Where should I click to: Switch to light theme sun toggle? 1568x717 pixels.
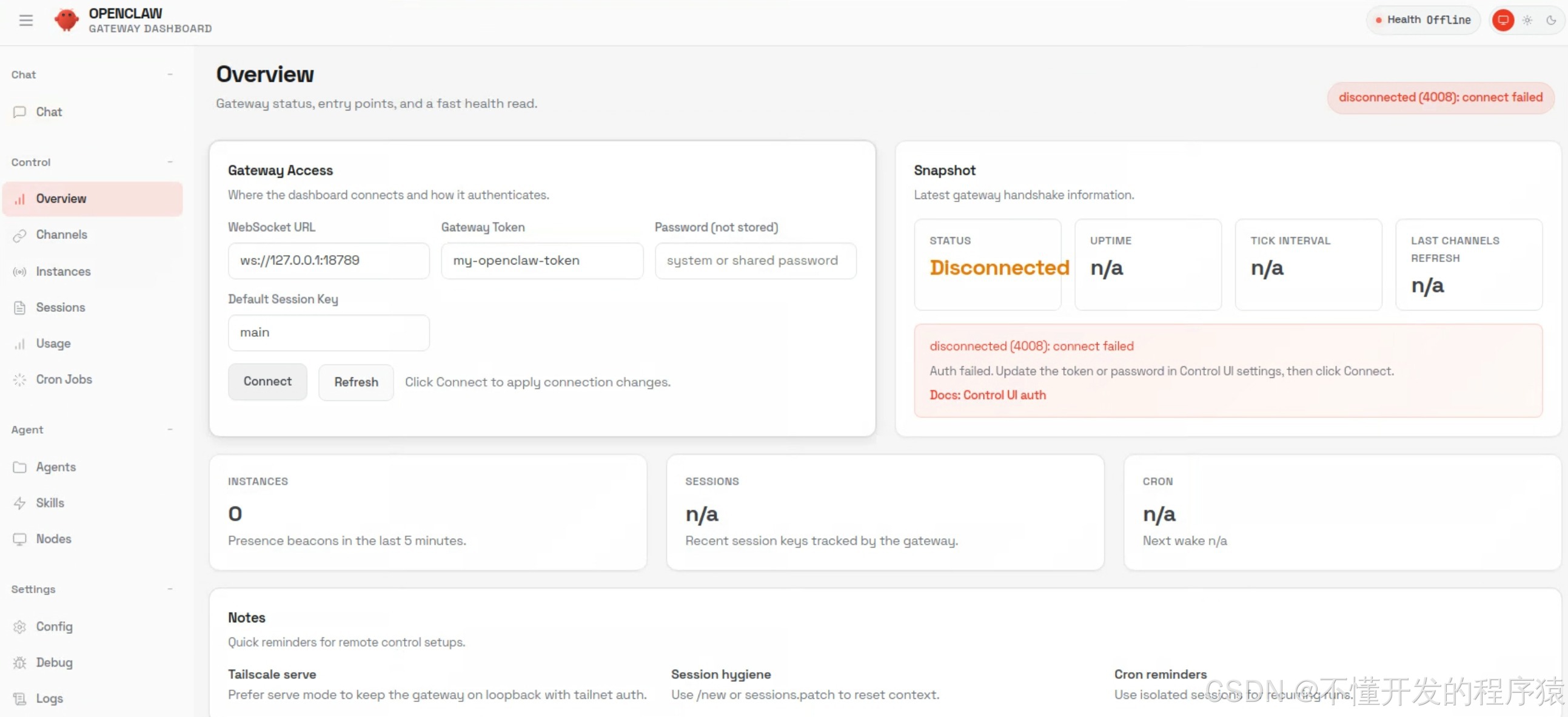pos(1527,20)
